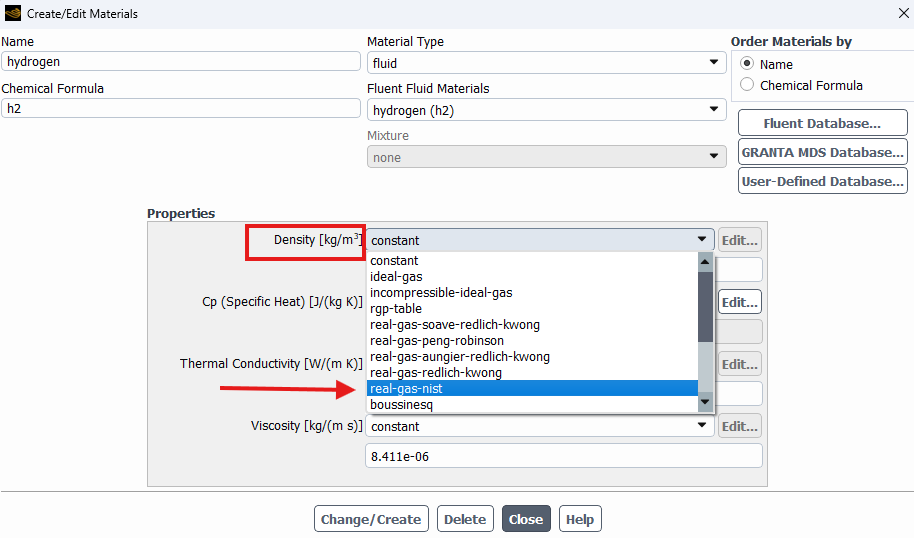
Task: Select Chemical Formula ordering radio button
Action: [747, 85]
